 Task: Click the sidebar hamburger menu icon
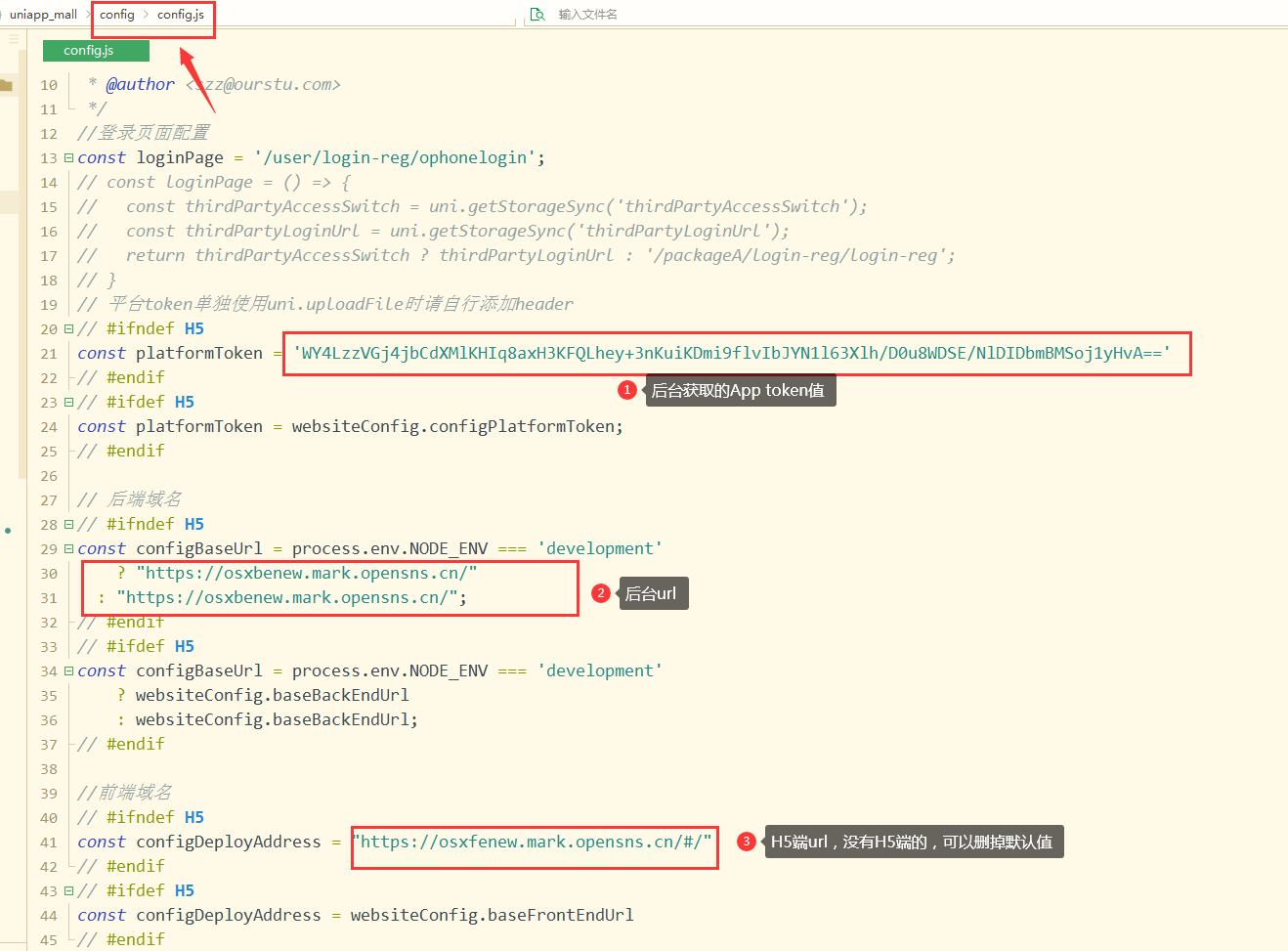pos(14,39)
